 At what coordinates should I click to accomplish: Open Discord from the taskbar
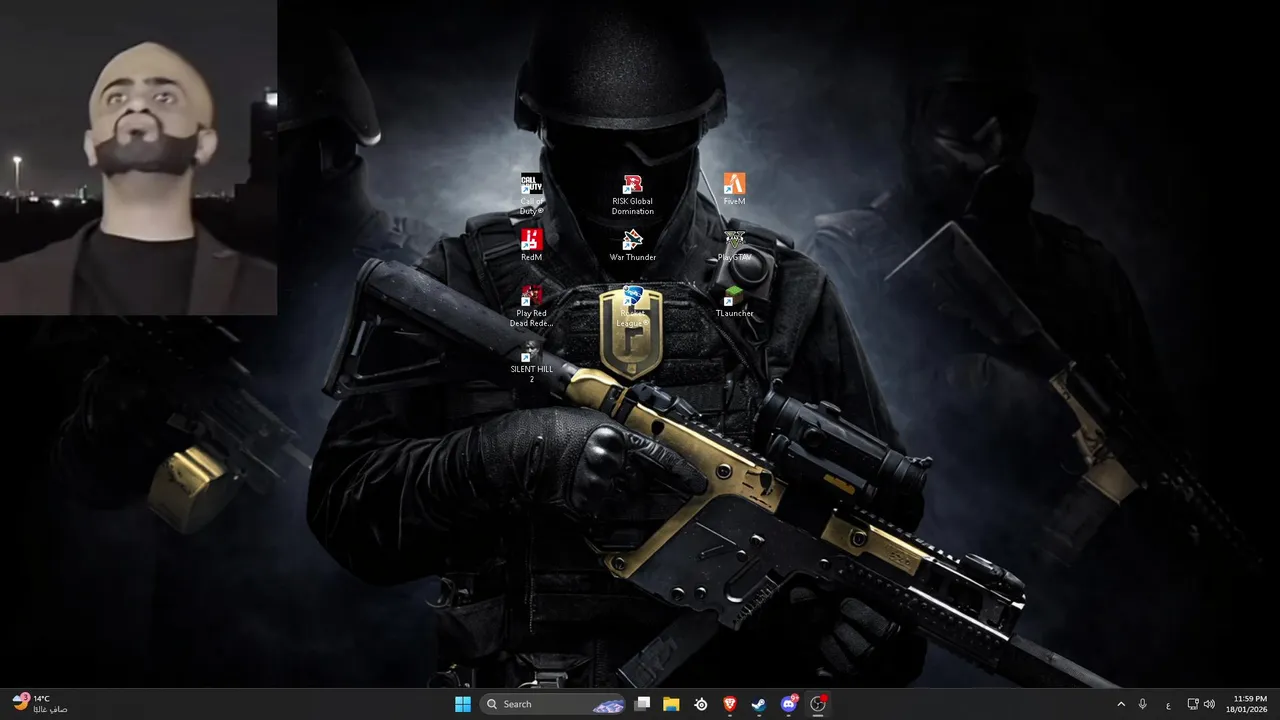coord(789,704)
